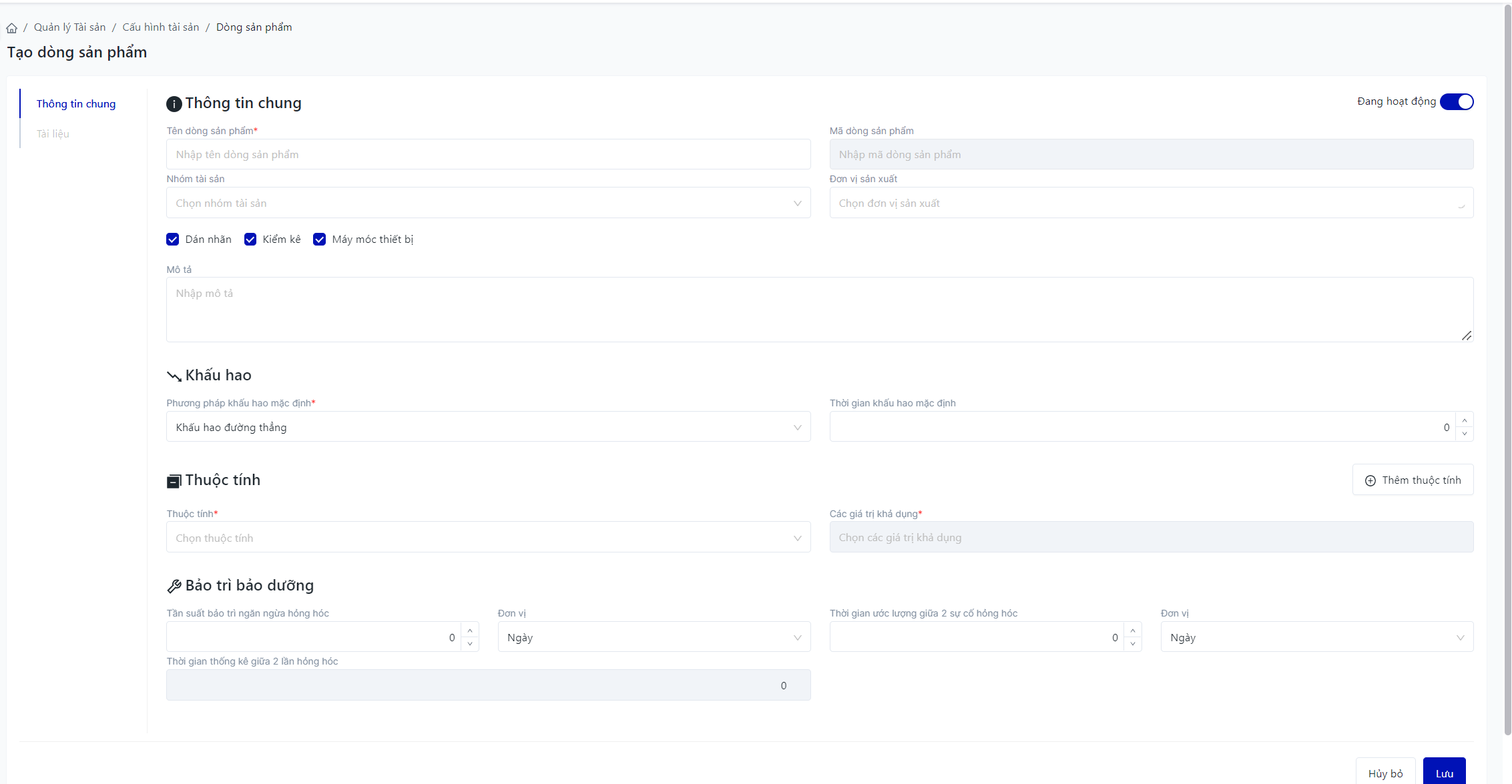Turn off the Đang hoạt động switch
The image size is (1512, 784).
(1457, 102)
